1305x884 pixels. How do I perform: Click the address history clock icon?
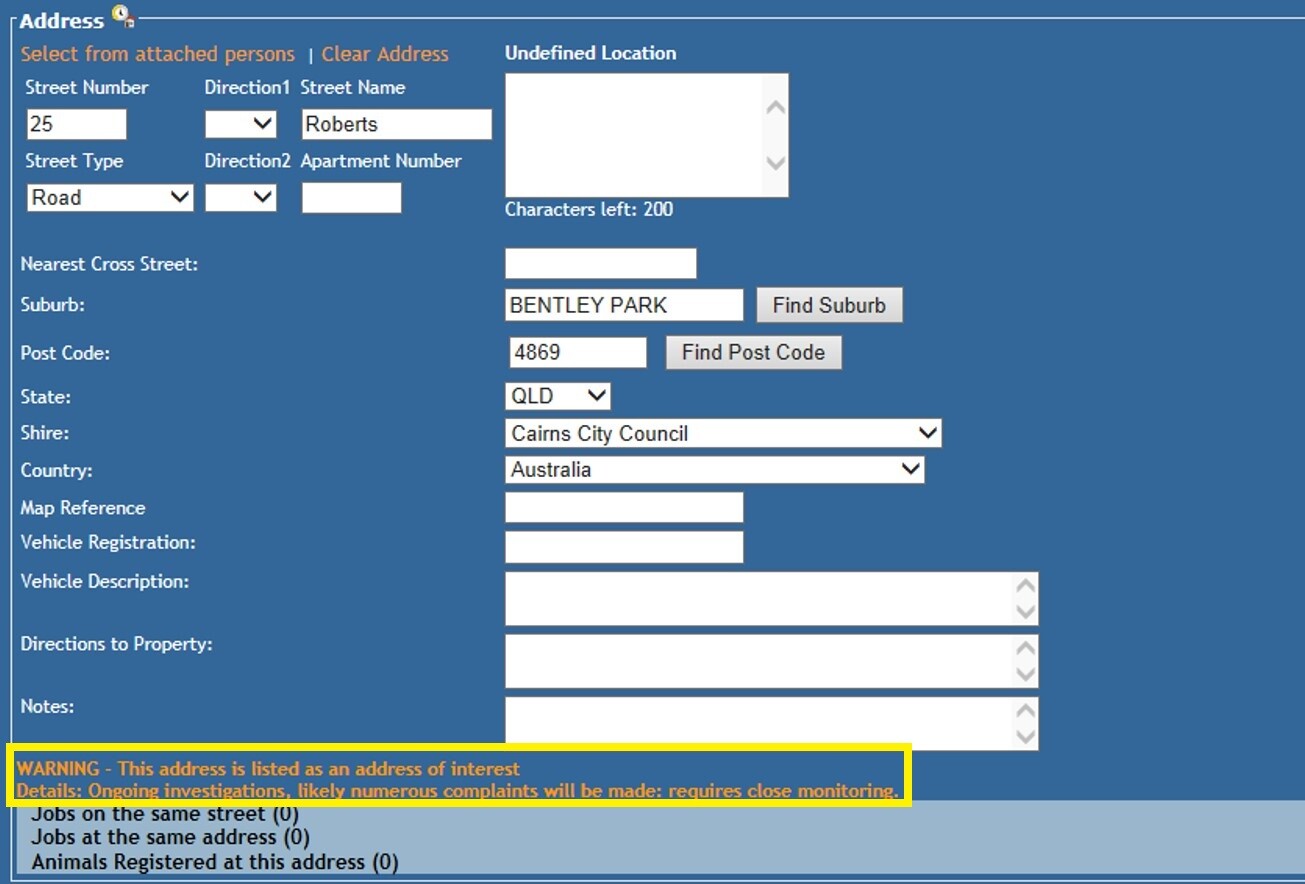pyautogui.click(x=122, y=16)
